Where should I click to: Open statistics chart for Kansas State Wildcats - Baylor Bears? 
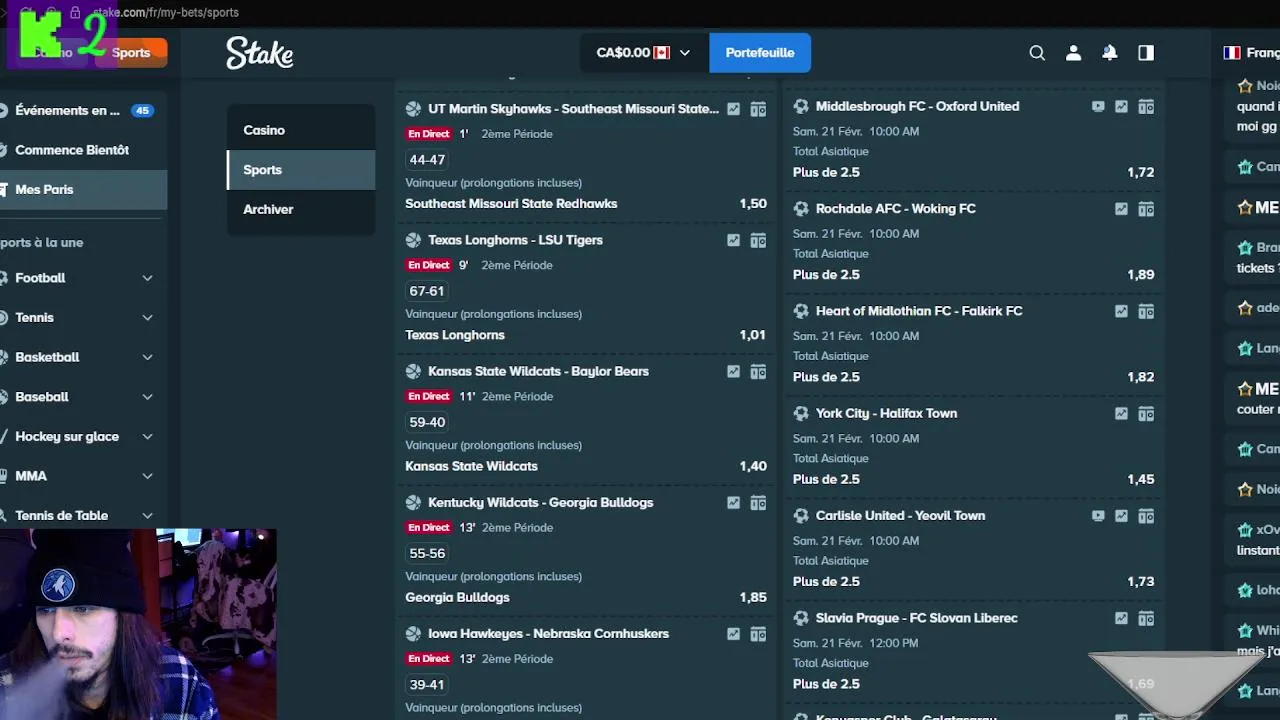(734, 371)
